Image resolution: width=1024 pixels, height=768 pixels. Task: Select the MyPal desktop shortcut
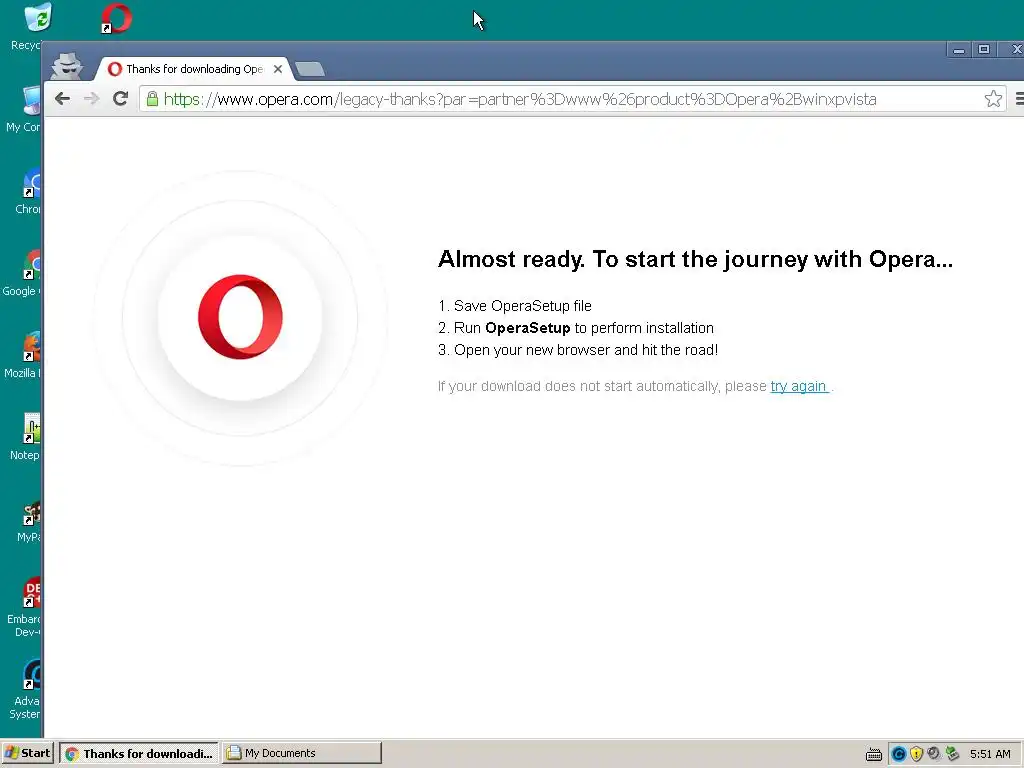[30, 522]
